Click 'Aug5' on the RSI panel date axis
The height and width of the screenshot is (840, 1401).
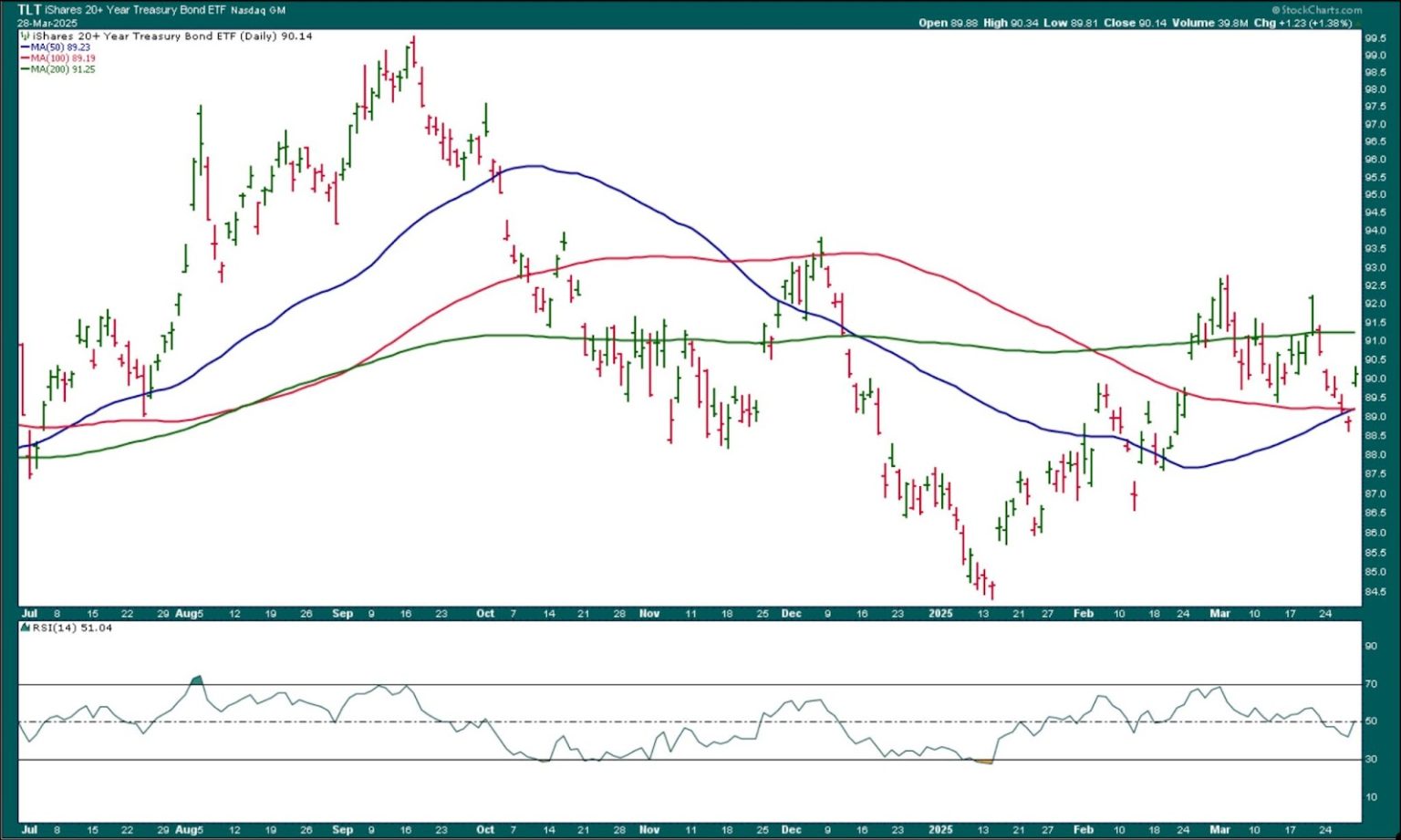189,830
